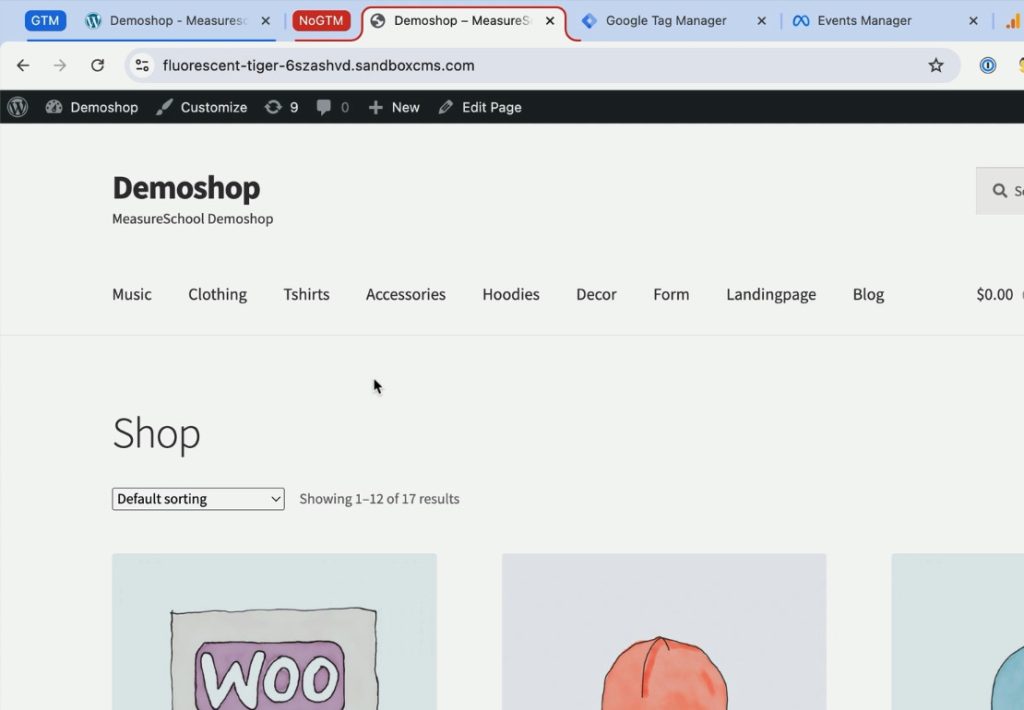
Task: Click the browser forward arrow
Action: point(60,65)
